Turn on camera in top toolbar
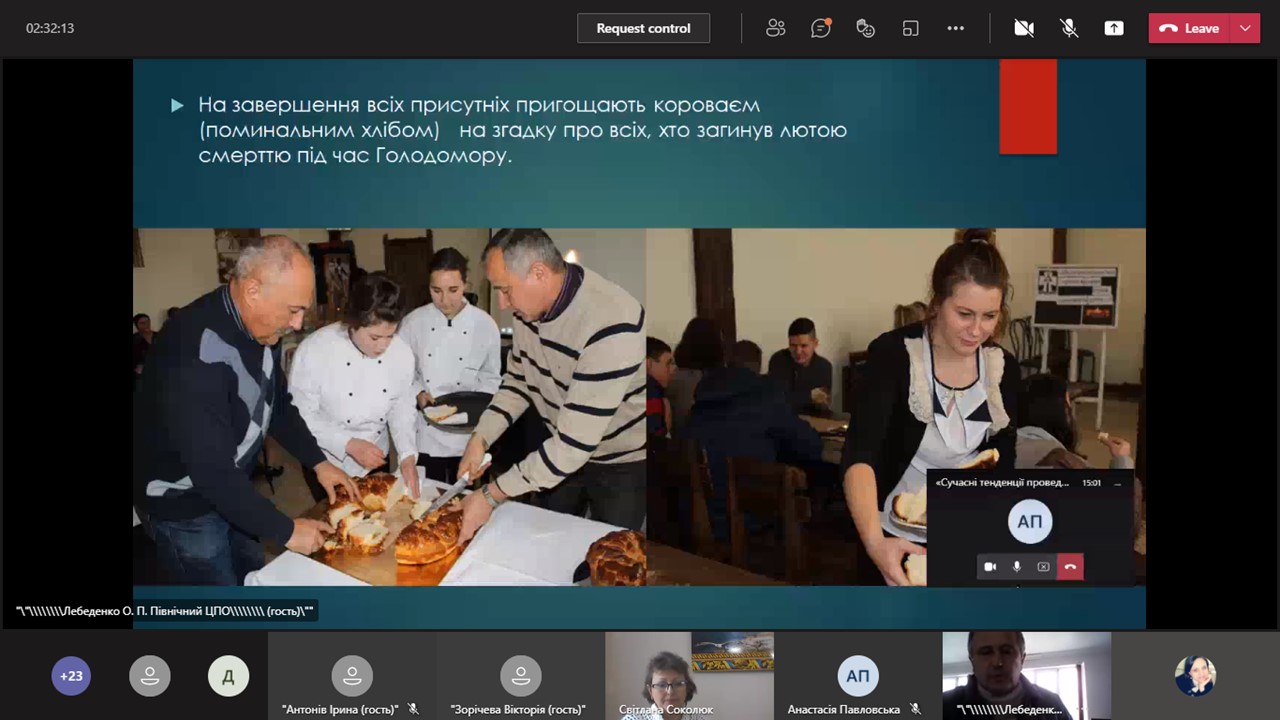The image size is (1280, 720). tap(1024, 28)
